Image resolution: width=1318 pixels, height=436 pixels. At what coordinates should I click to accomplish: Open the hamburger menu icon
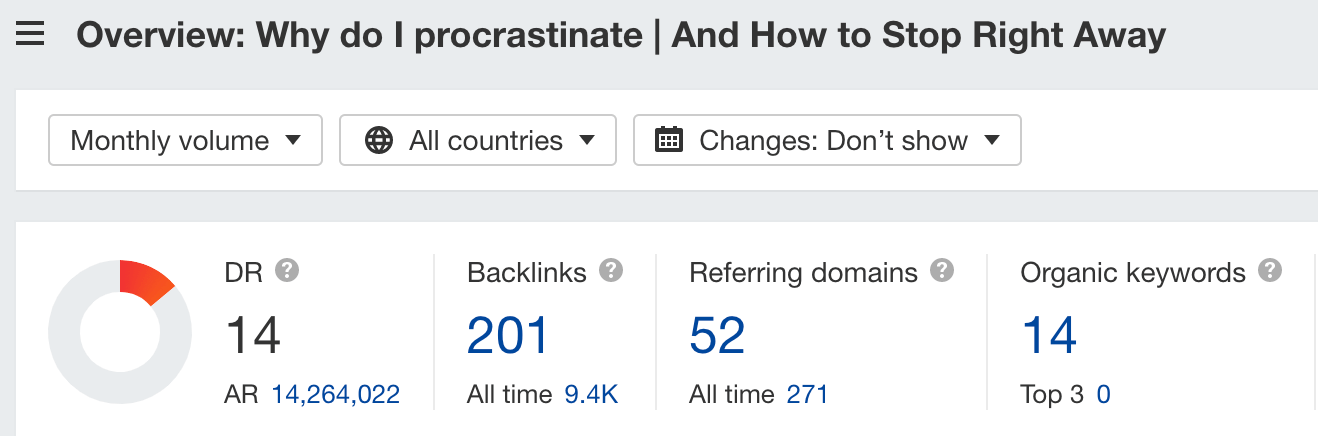(31, 37)
